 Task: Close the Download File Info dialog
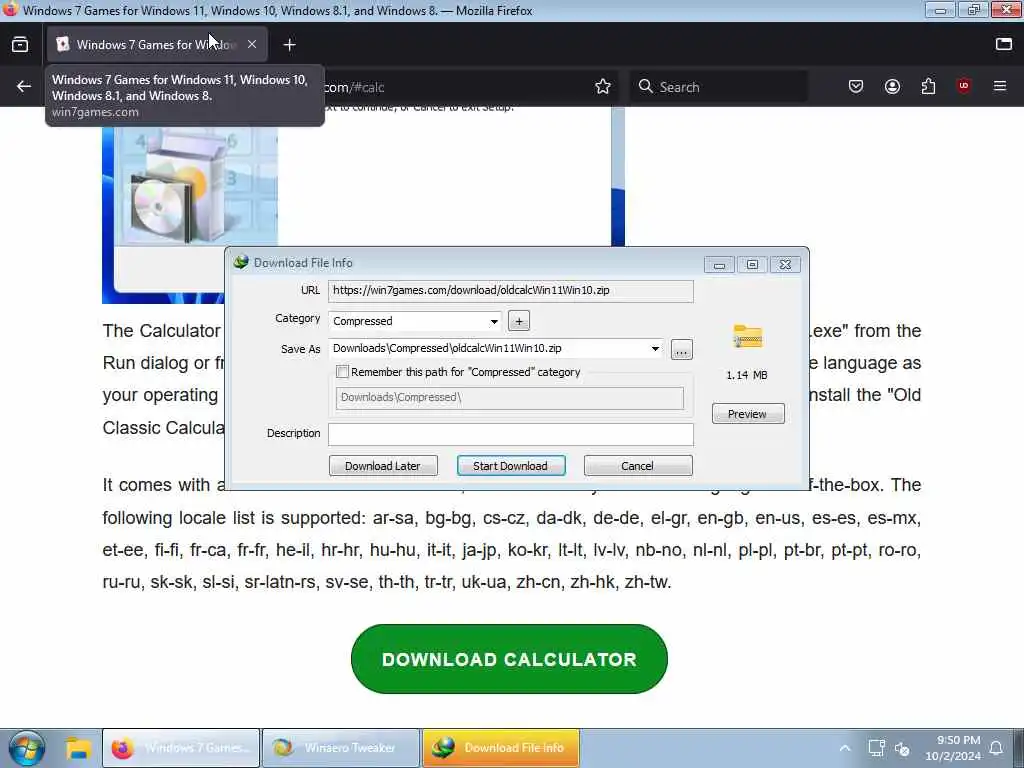click(x=786, y=264)
